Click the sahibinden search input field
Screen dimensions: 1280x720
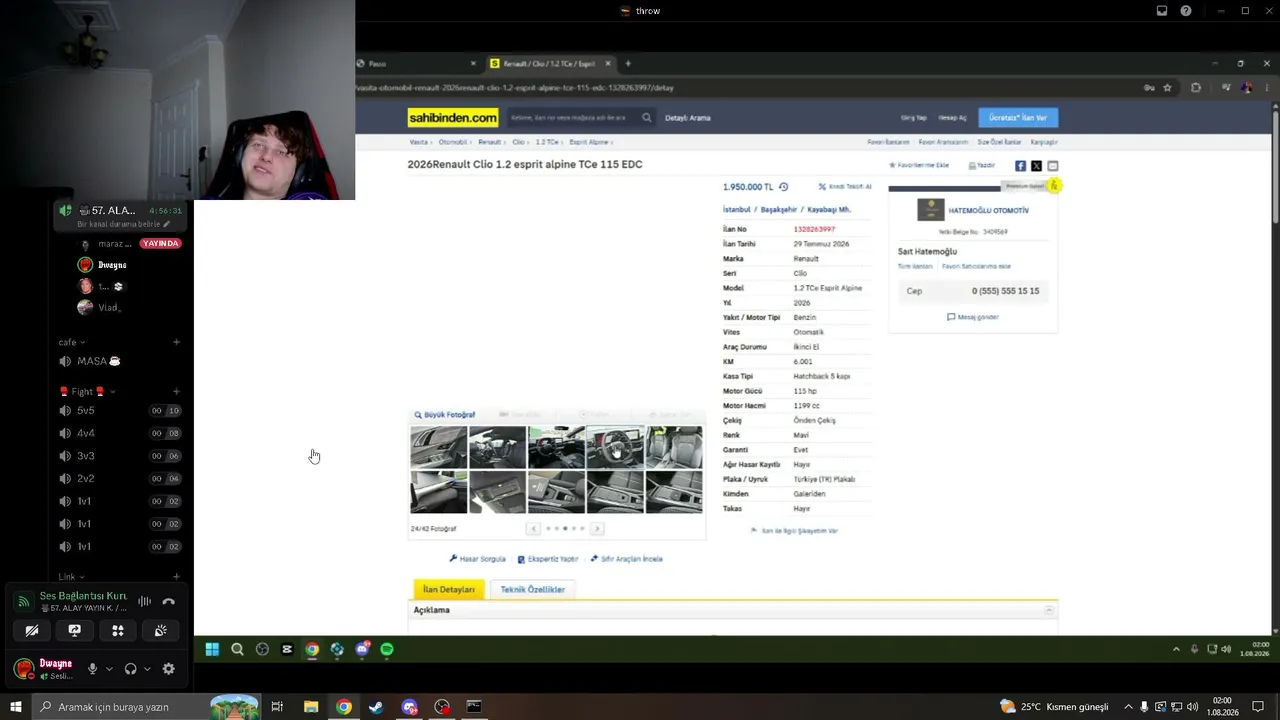572,118
